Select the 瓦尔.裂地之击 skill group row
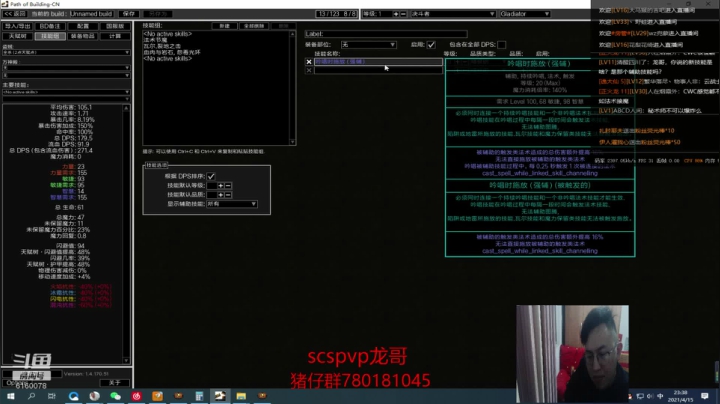Screen dimensions: 720x404 (162, 46)
